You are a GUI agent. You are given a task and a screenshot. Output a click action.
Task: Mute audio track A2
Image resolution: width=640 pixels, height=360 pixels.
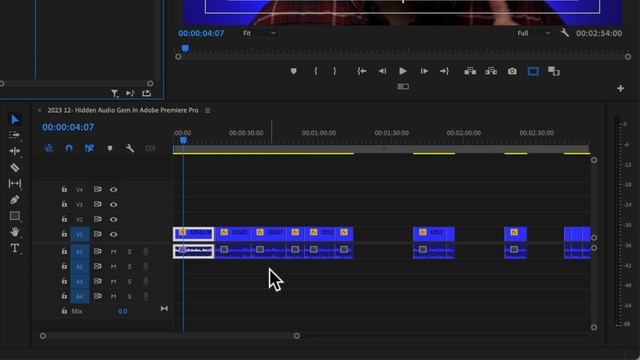pos(113,267)
